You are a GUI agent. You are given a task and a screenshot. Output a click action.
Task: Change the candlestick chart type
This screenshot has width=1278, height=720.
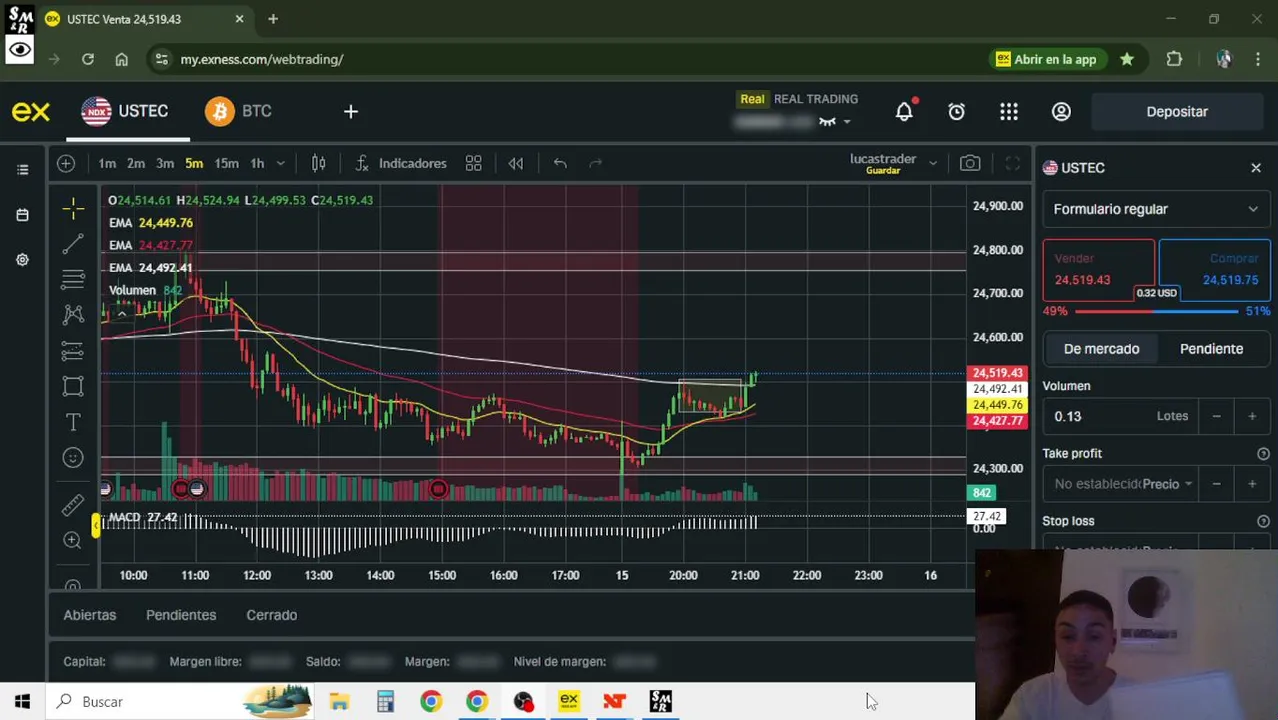(318, 163)
